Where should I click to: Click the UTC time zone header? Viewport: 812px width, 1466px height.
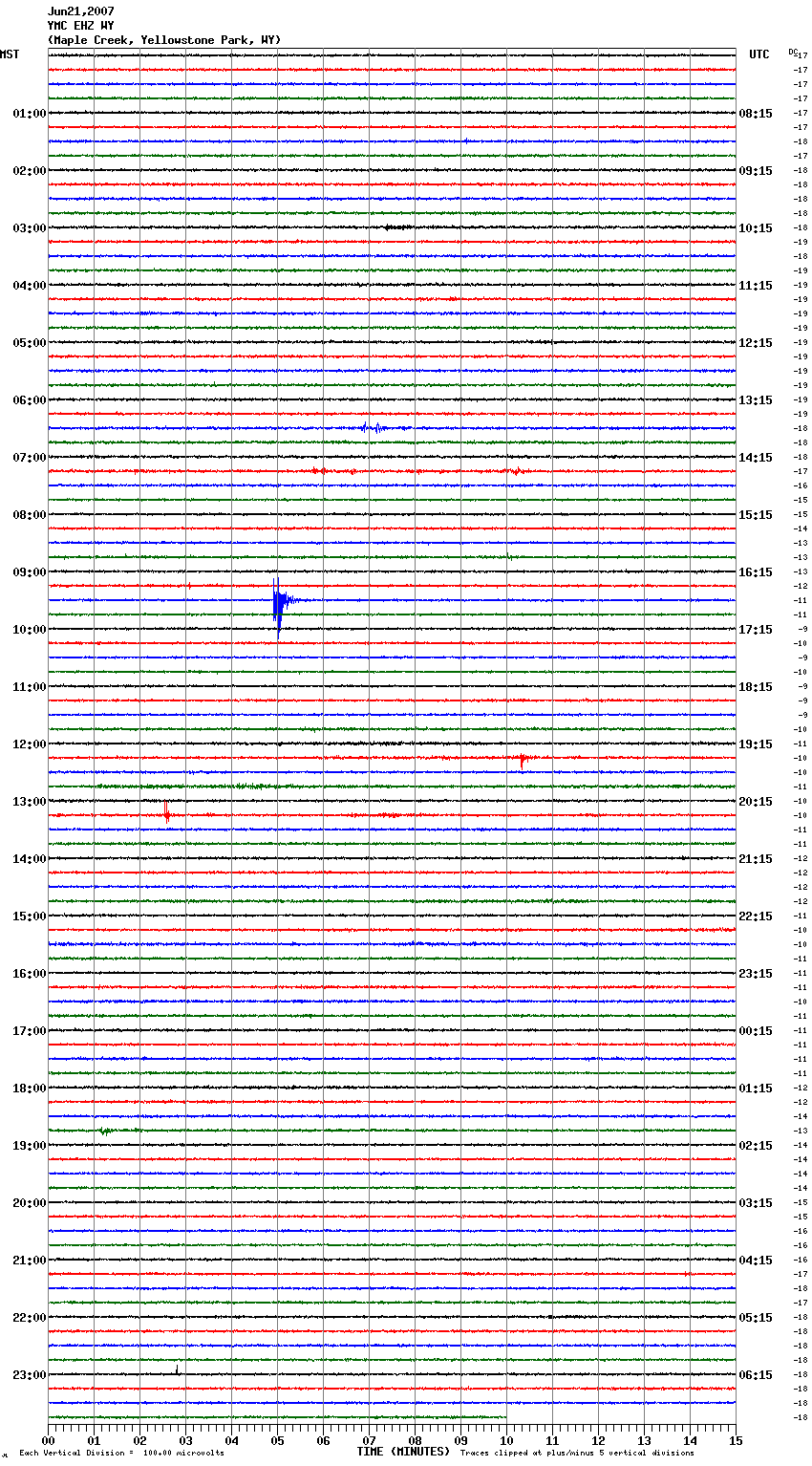(x=759, y=54)
